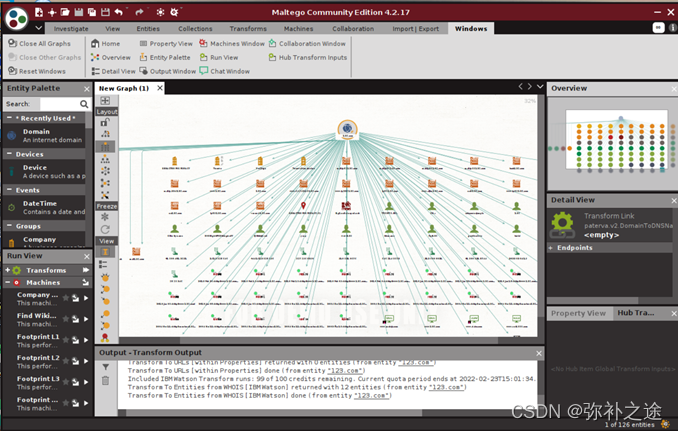
Task: Switch to the Collections ribbon tab
Action: [x=195, y=29]
